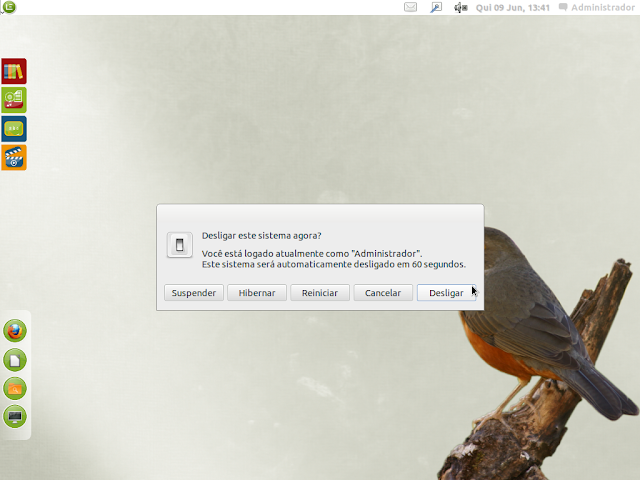Open the sound volume indicator
The image size is (640, 480).
coord(461,7)
